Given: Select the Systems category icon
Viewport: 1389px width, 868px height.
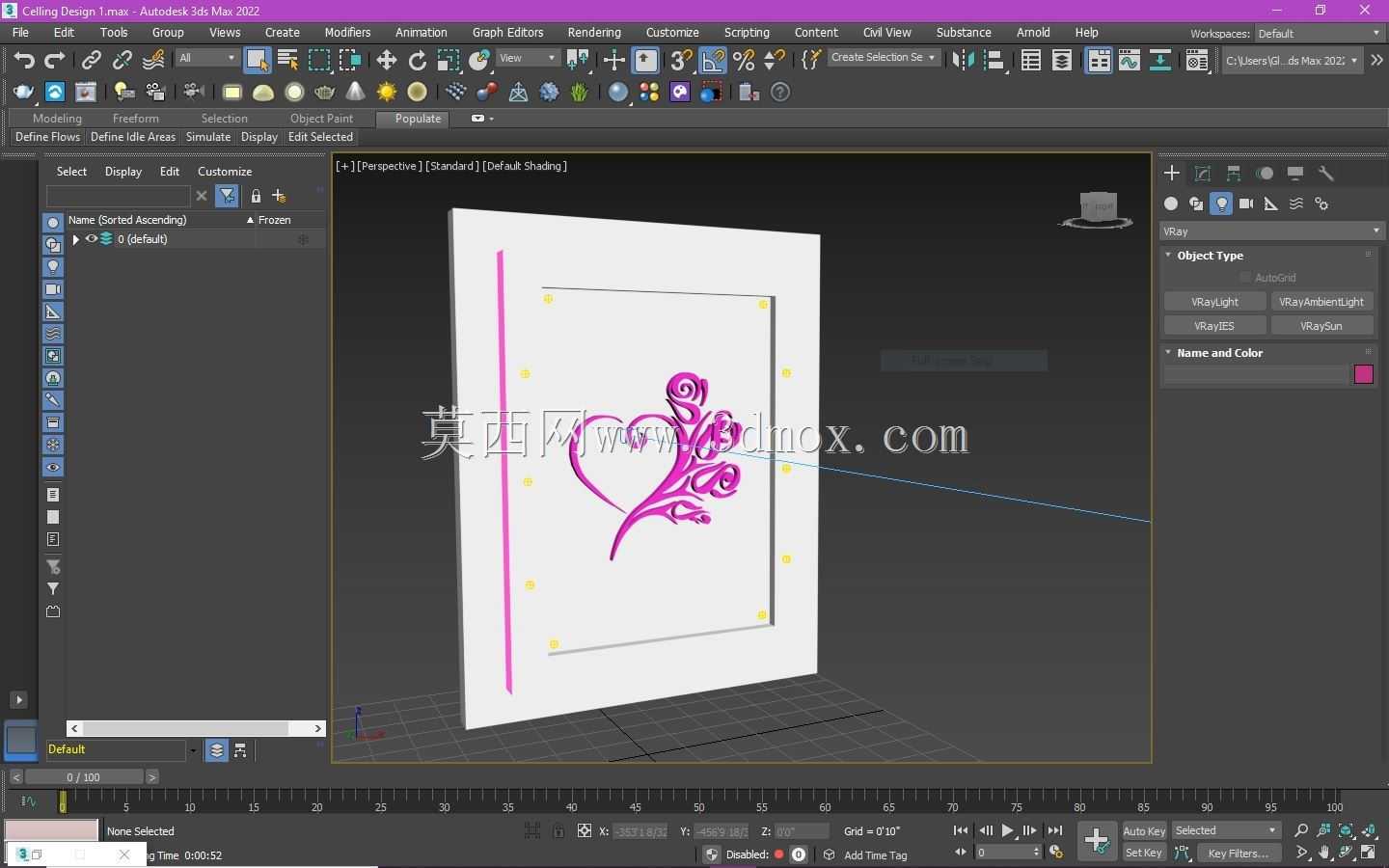Looking at the screenshot, I should [x=1321, y=203].
